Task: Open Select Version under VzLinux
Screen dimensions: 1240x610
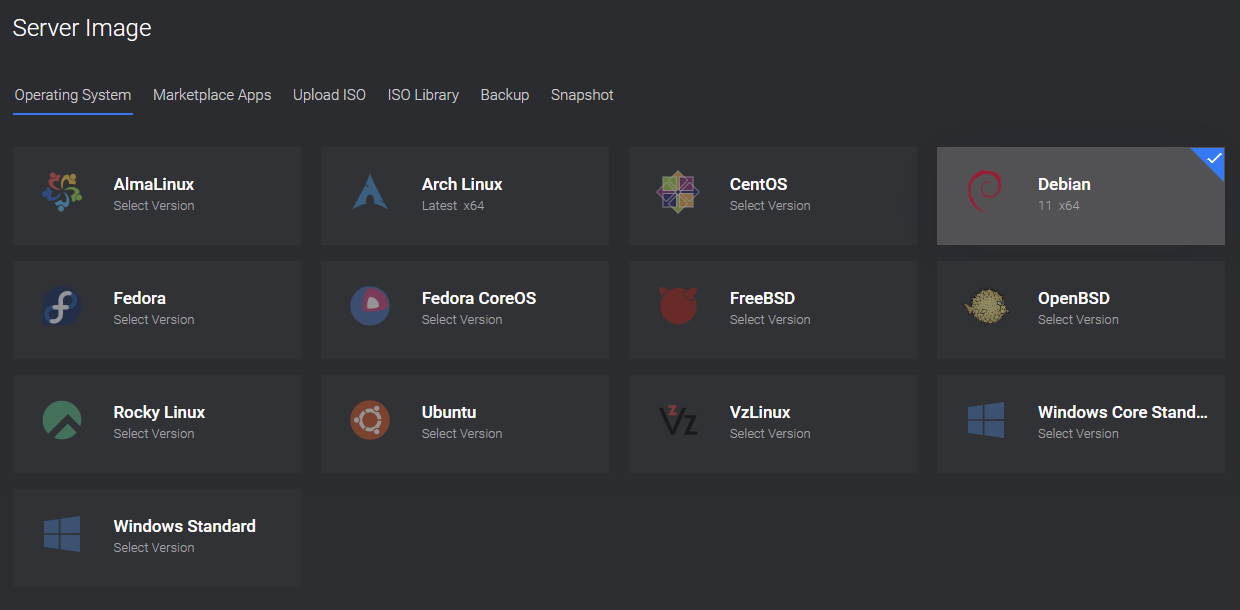Action: pyautogui.click(x=770, y=434)
